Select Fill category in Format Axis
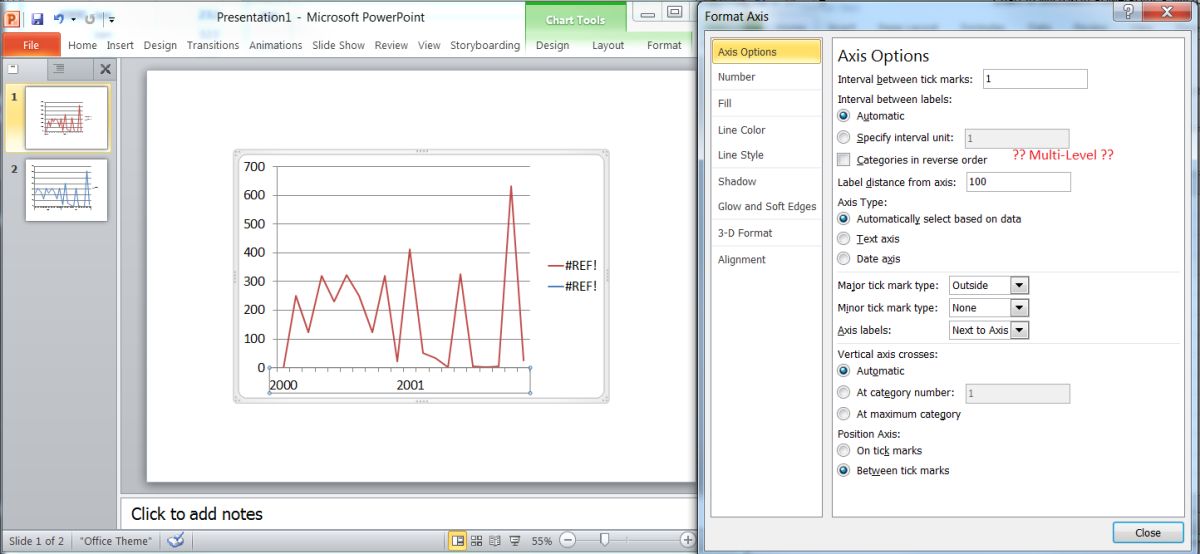This screenshot has width=1200, height=554. click(766, 103)
